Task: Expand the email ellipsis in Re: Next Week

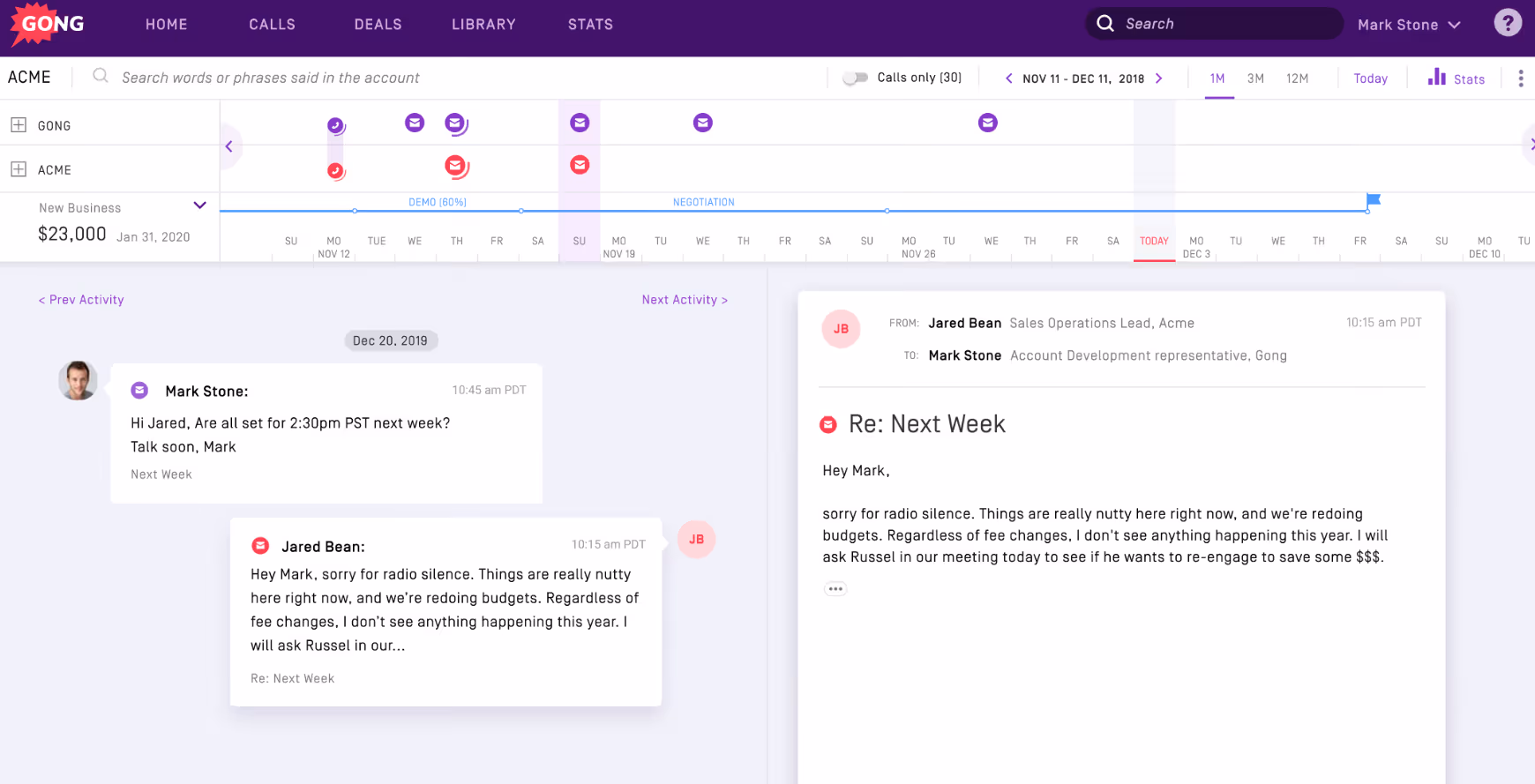Action: click(835, 589)
